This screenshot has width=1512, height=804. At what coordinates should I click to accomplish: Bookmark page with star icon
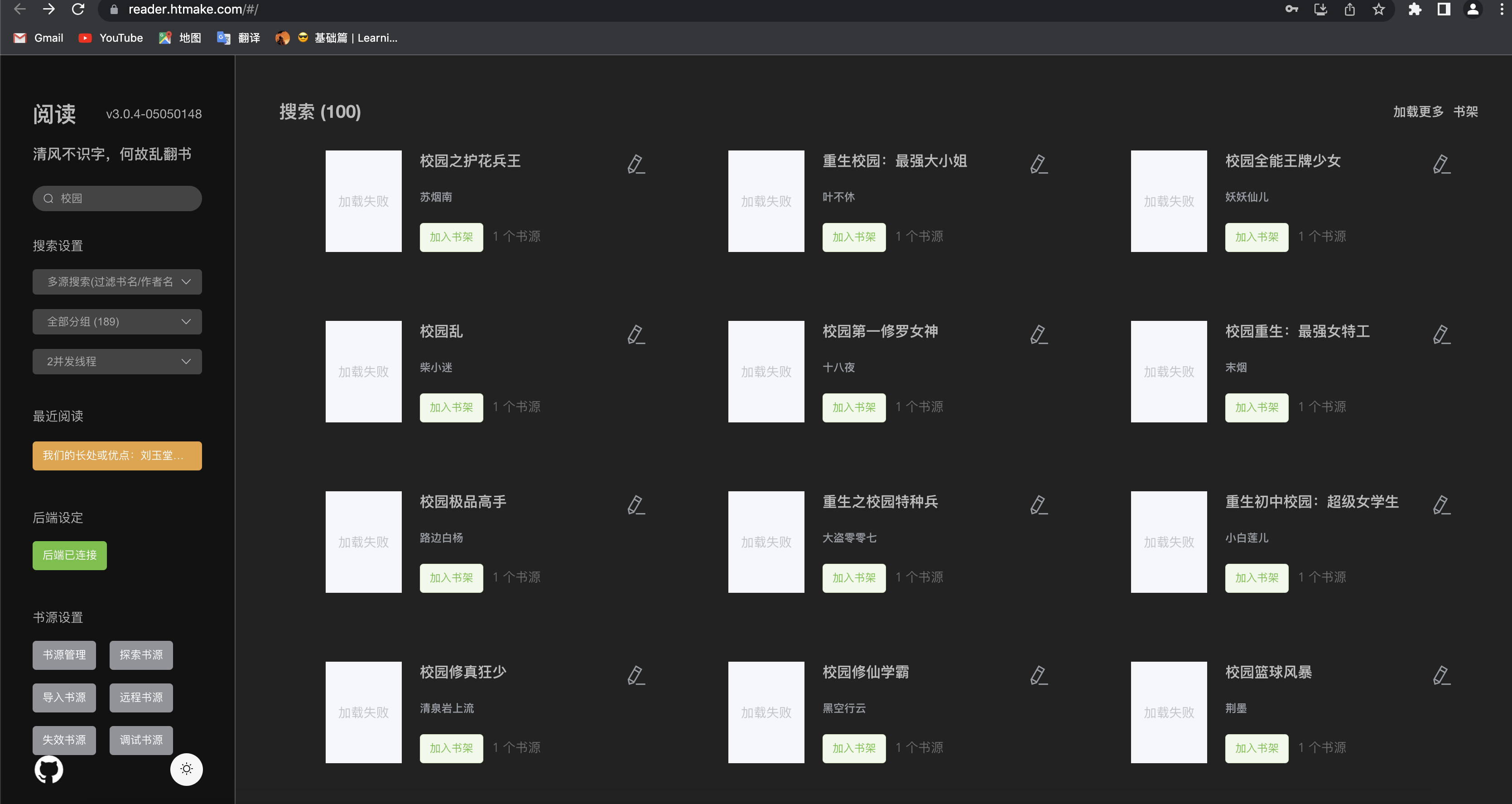(1379, 10)
